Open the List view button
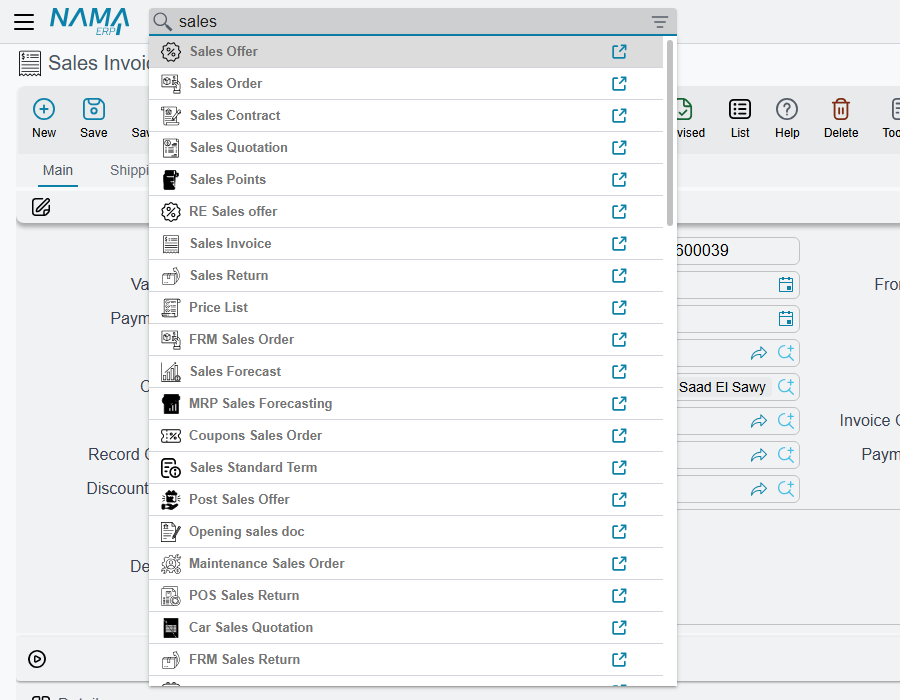Viewport: 900px width, 700px height. click(740, 119)
